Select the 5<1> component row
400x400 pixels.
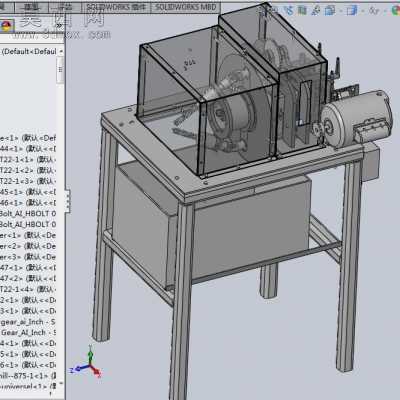tap(28, 354)
